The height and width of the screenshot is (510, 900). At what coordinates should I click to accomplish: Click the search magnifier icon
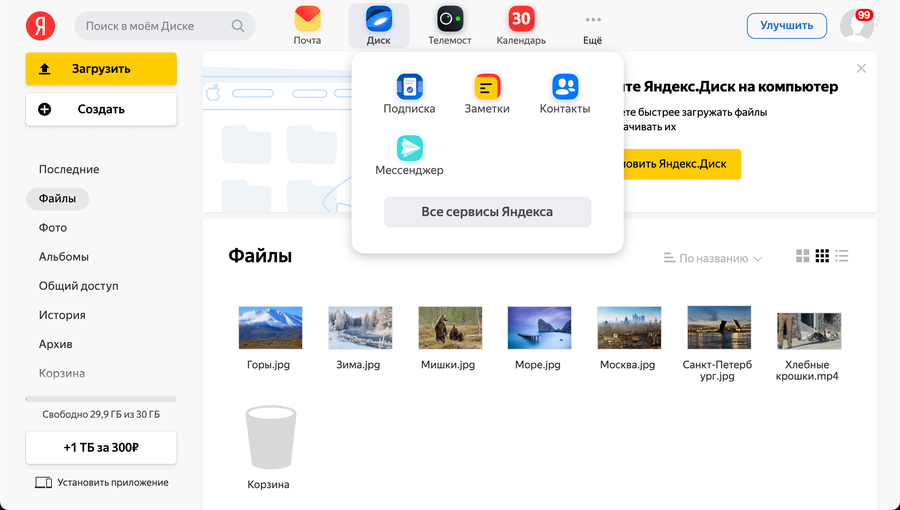tap(238, 26)
